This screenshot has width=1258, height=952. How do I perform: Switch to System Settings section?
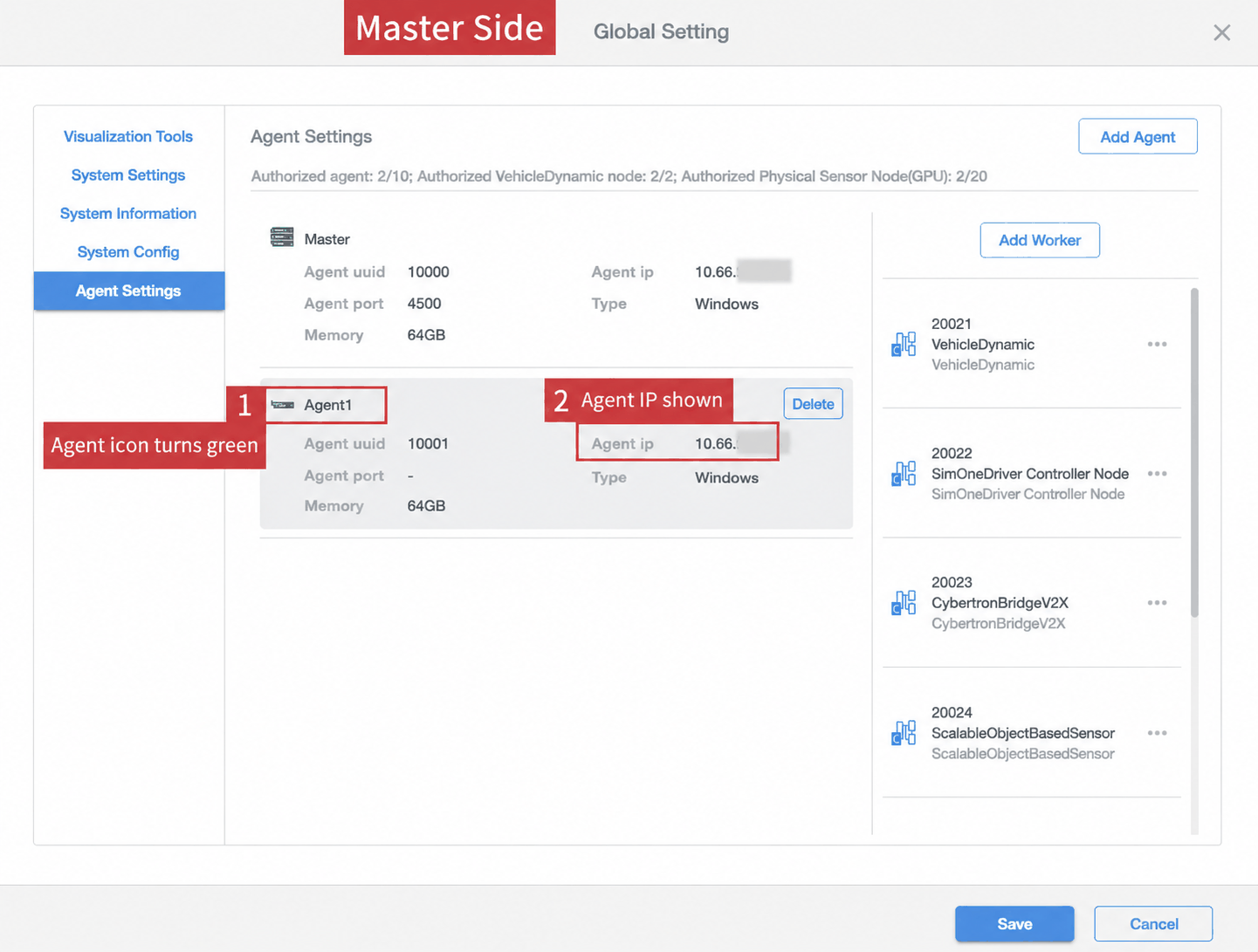(128, 175)
